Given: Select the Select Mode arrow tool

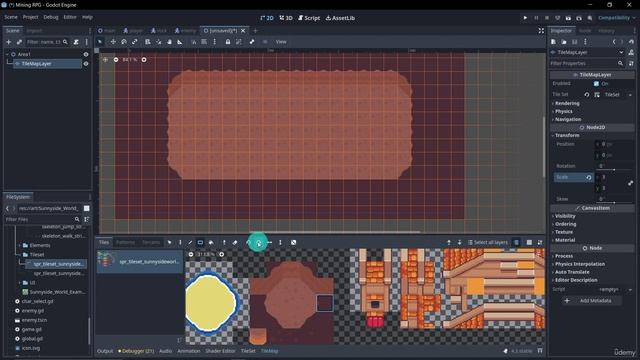Looking at the screenshot, I should 100,42.
